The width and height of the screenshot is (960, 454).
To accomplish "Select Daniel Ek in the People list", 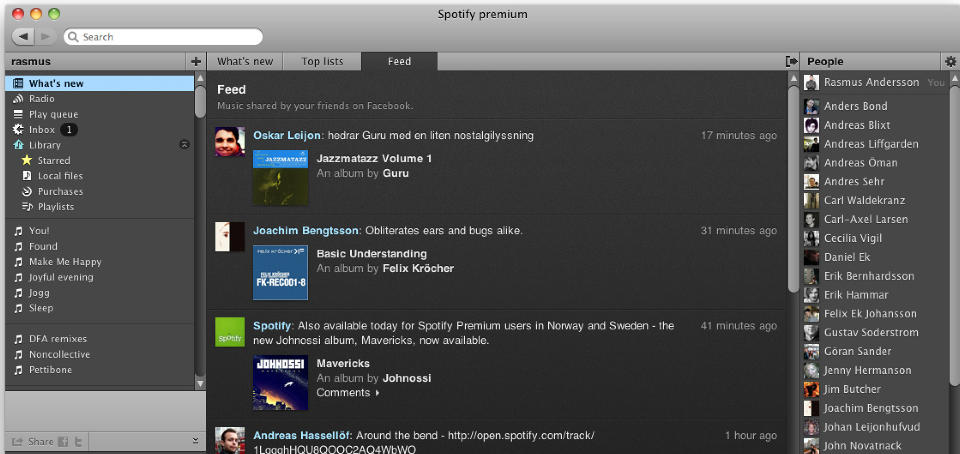I will pyautogui.click(x=876, y=258).
